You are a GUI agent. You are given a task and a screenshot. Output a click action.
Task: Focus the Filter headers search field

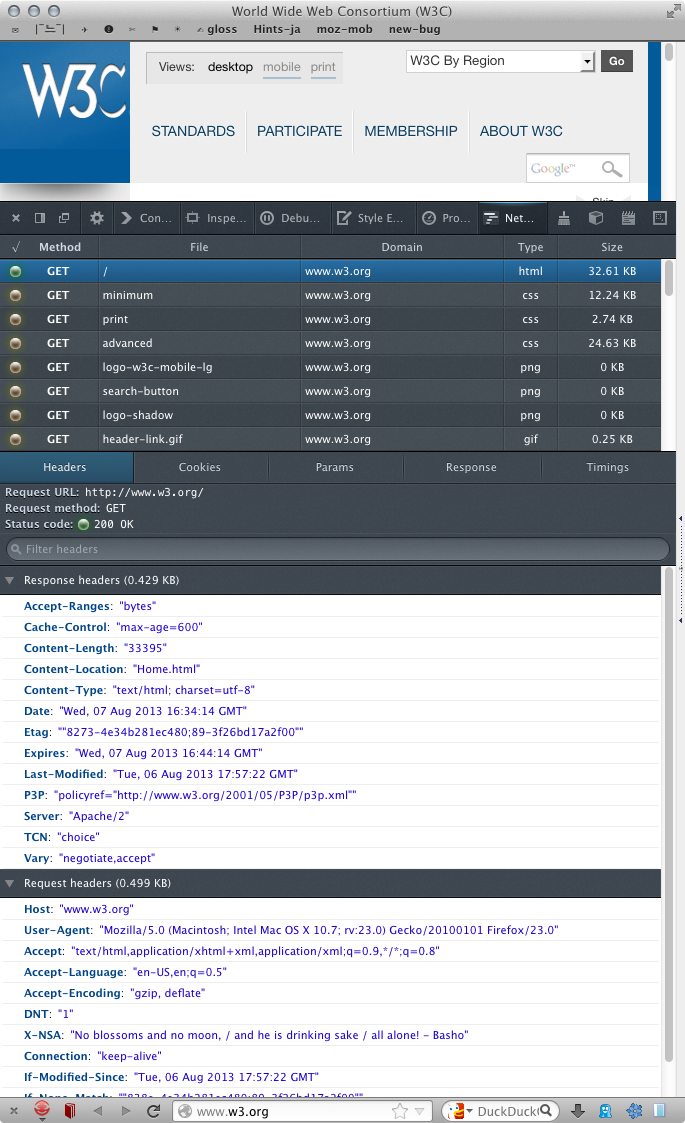337,549
